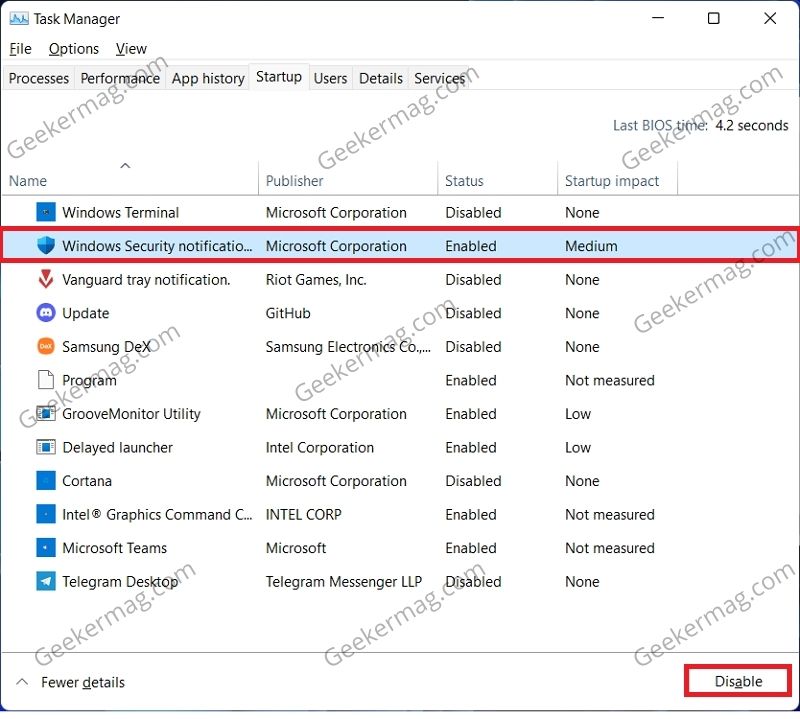Select the GrooveMonitor Utility entry name
This screenshot has width=800, height=719.
pos(131,414)
